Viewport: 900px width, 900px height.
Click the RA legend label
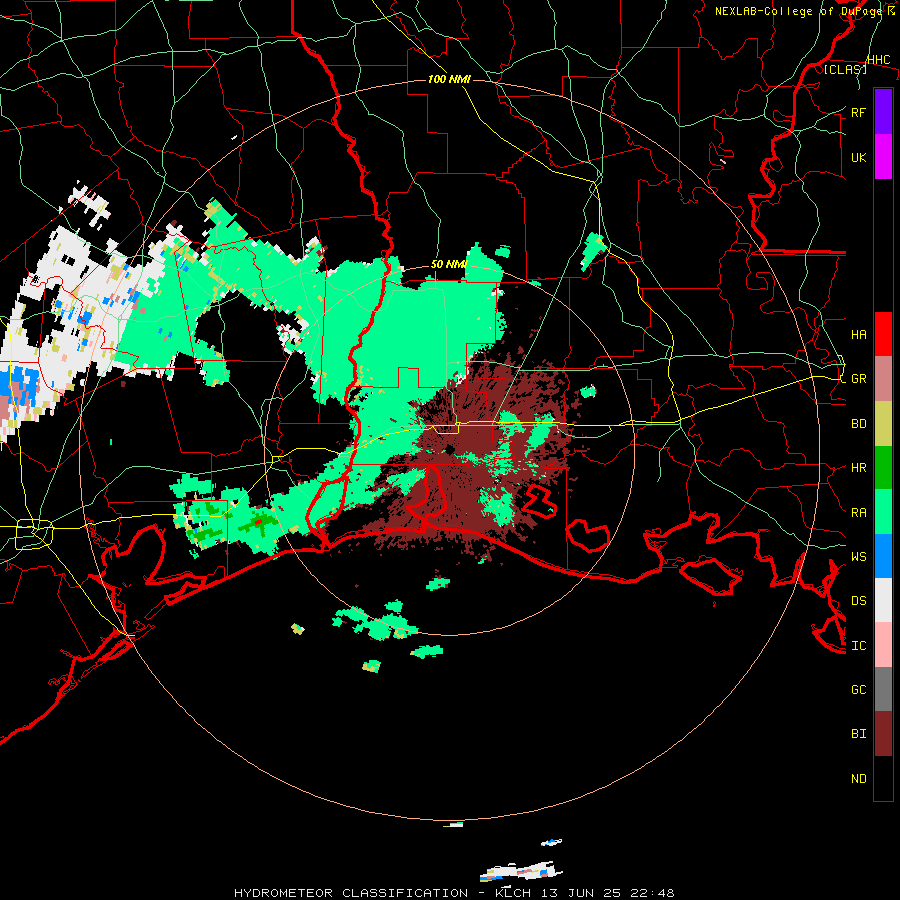(x=858, y=512)
